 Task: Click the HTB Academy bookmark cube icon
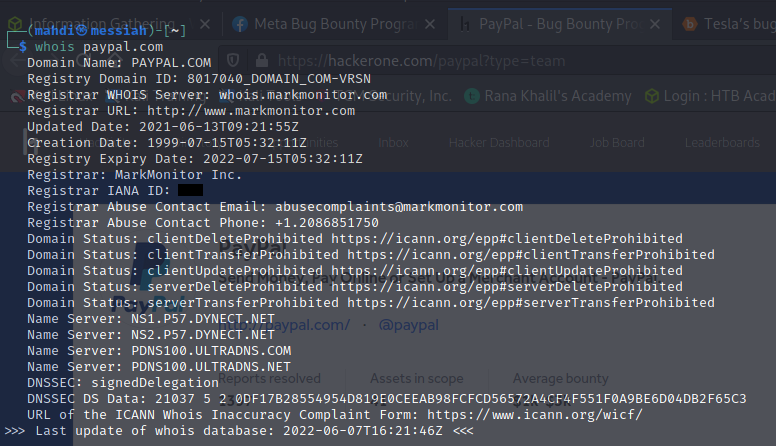click(x=652, y=96)
